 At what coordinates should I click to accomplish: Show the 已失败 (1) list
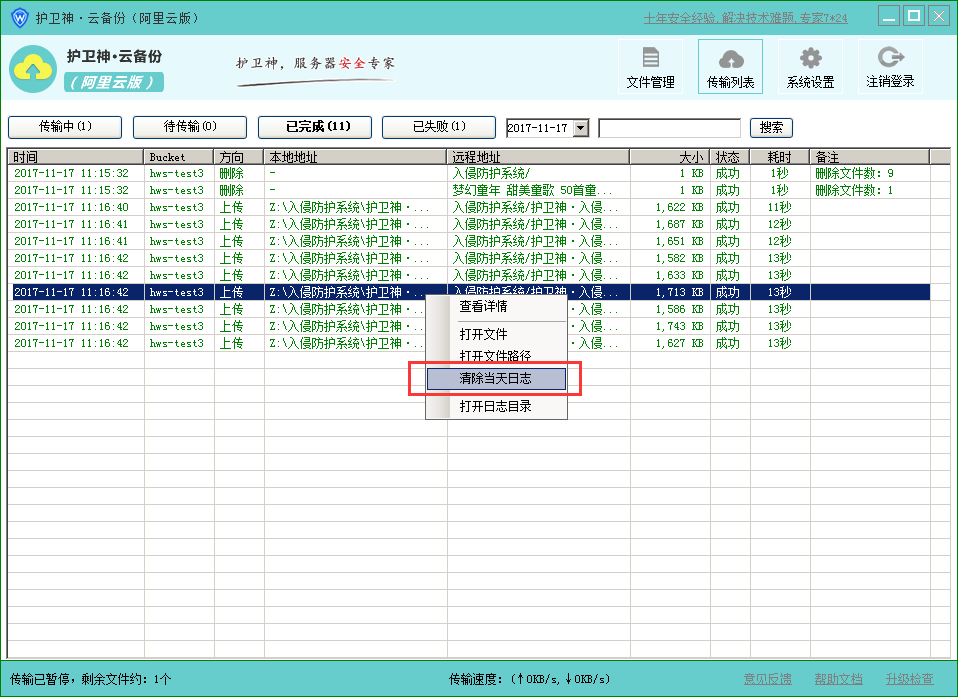pyautogui.click(x=439, y=127)
